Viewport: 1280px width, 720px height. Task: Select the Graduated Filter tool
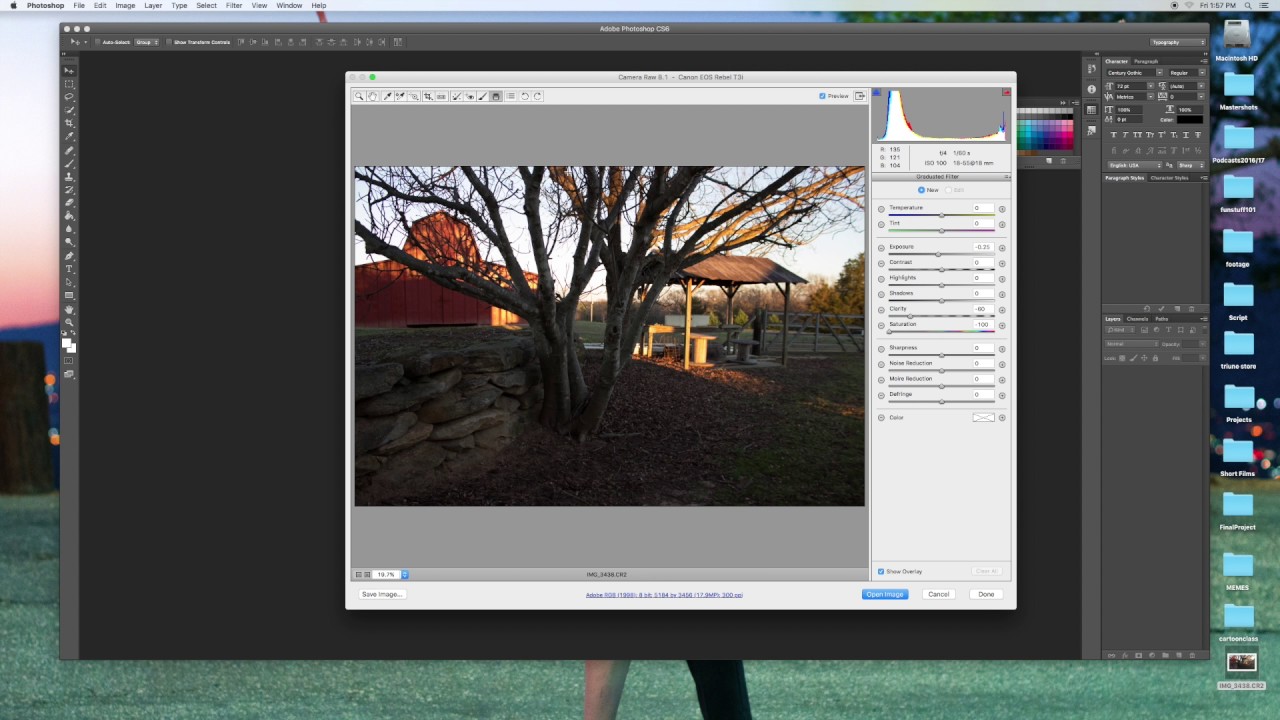[x=495, y=96]
